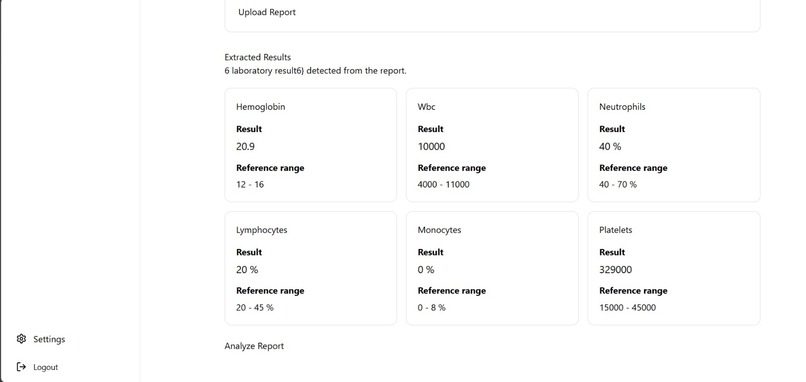Click the Monocytes card title
Viewport: 806px width, 382px height.
click(439, 230)
